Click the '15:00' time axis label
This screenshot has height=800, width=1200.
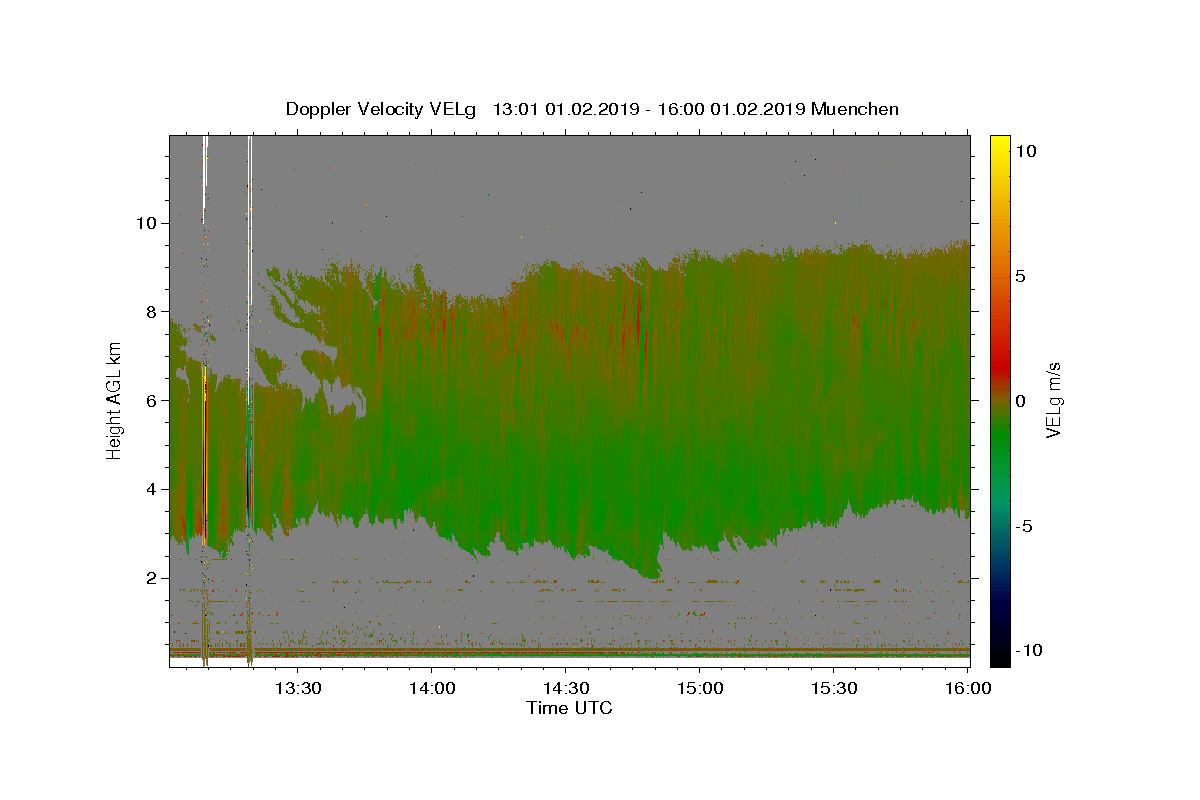[x=699, y=688]
